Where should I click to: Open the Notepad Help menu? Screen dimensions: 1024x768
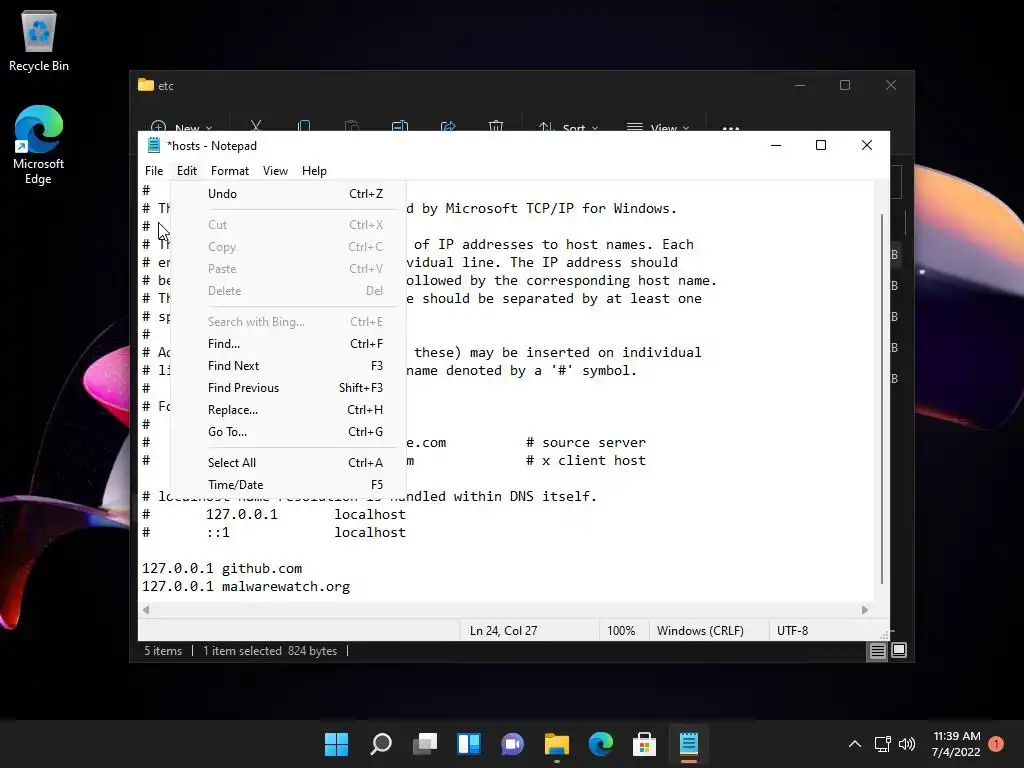314,170
